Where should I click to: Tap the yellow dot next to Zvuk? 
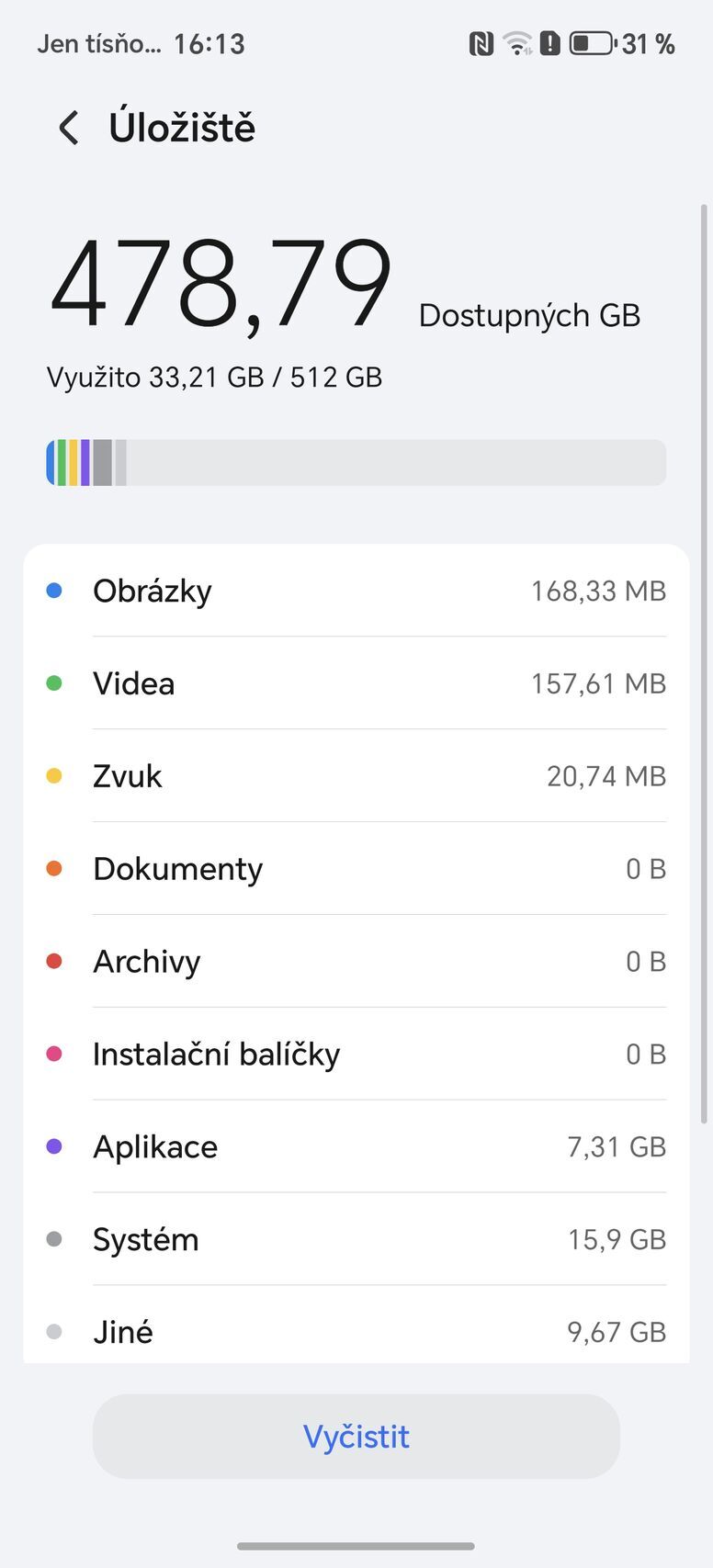(54, 776)
